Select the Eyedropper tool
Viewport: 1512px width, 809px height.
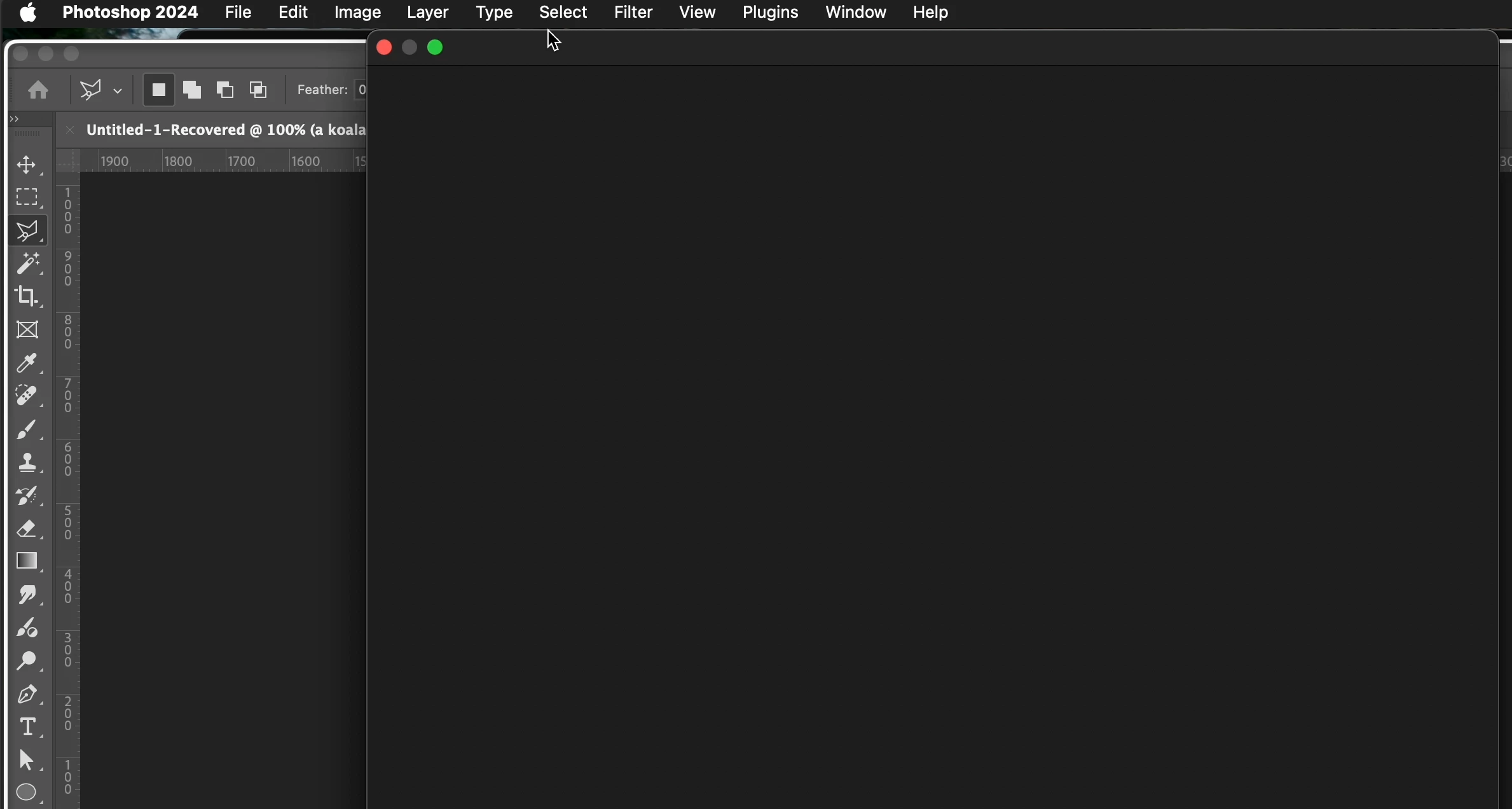[27, 364]
